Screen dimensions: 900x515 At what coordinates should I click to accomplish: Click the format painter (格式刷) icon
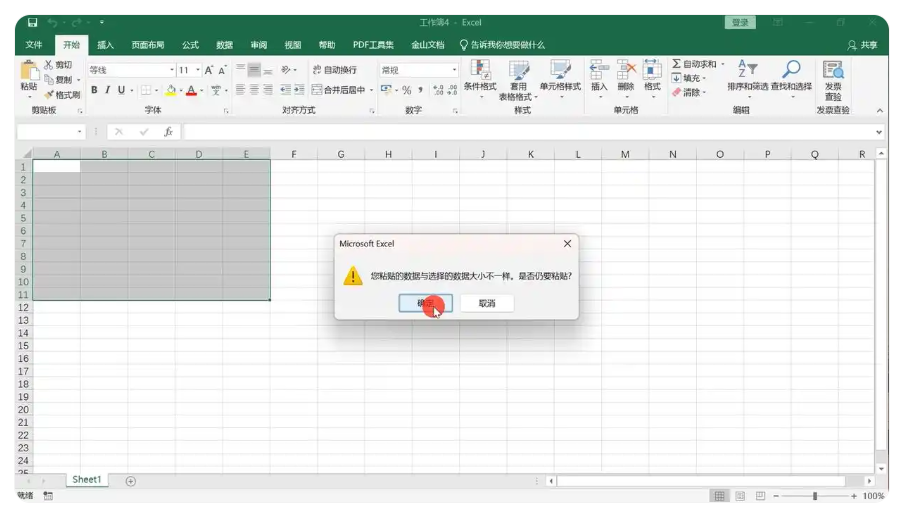coord(49,95)
